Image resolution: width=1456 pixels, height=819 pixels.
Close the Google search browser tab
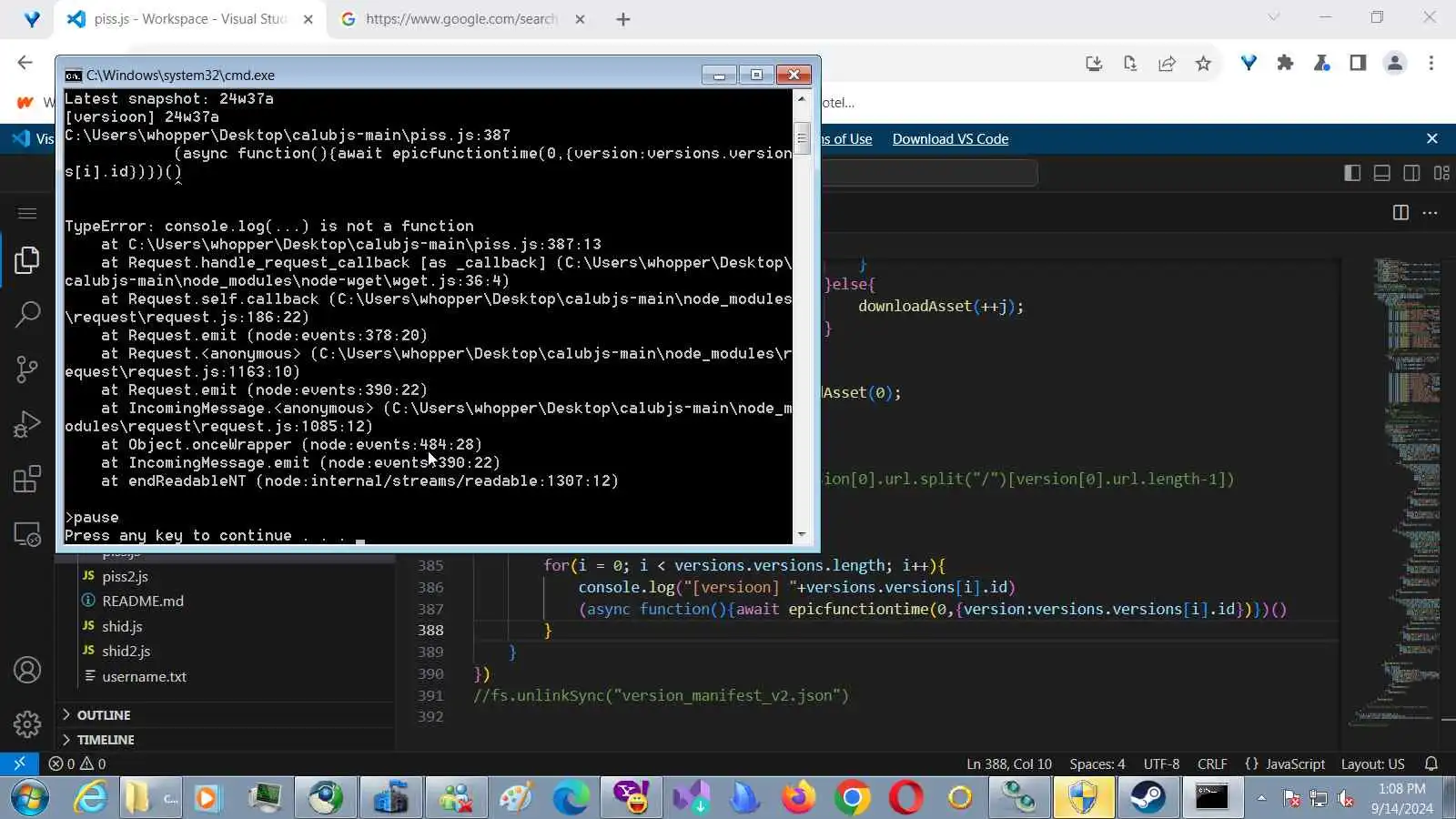[580, 19]
